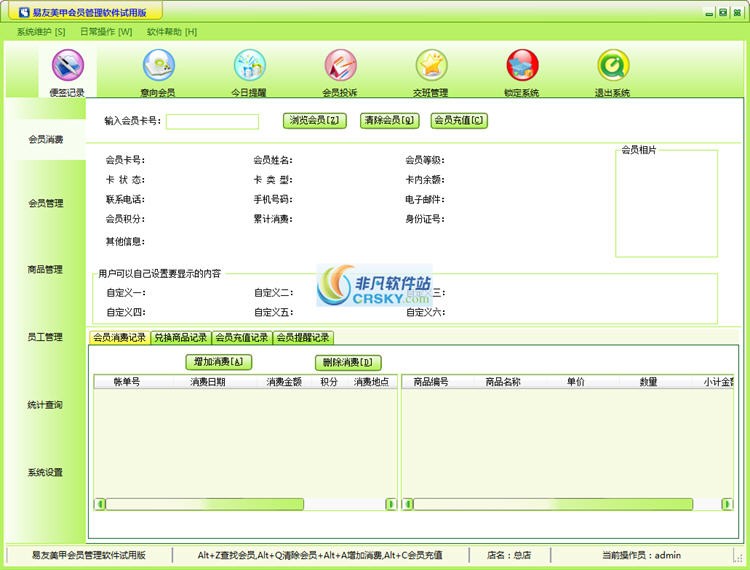Select 系统设置 in the sidebar

(45, 473)
